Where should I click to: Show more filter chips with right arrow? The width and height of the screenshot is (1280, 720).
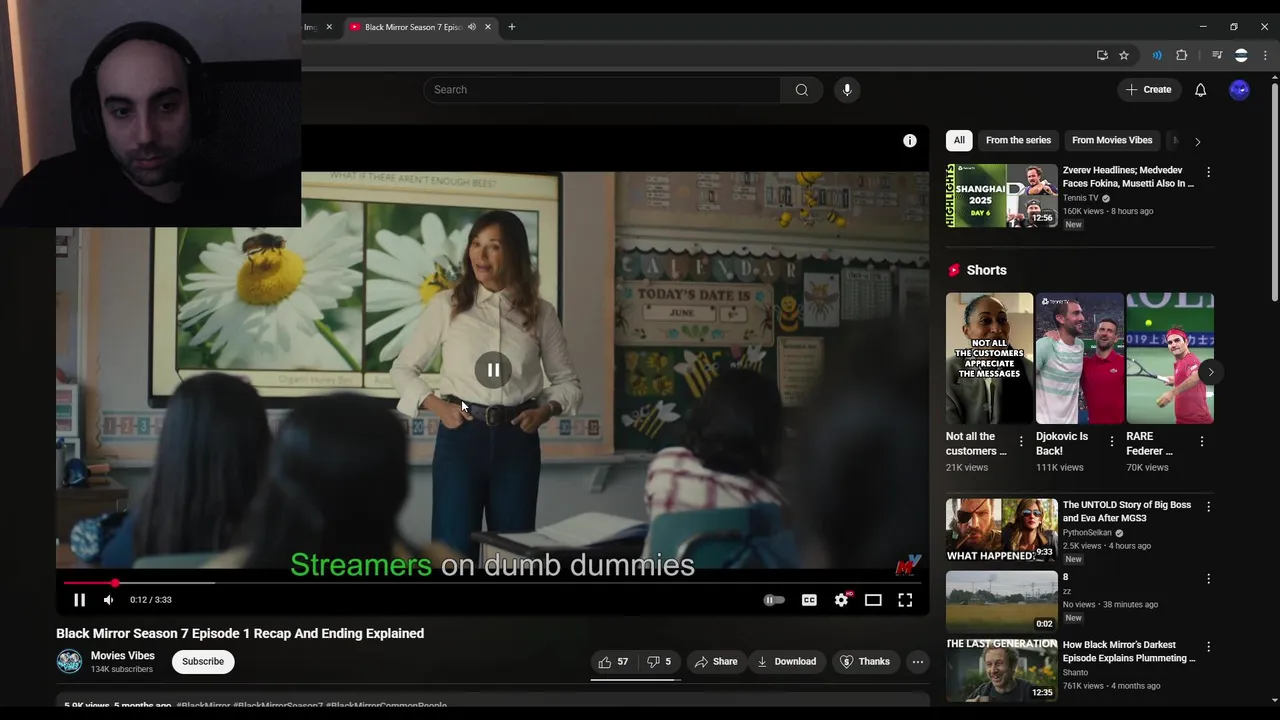click(1198, 141)
